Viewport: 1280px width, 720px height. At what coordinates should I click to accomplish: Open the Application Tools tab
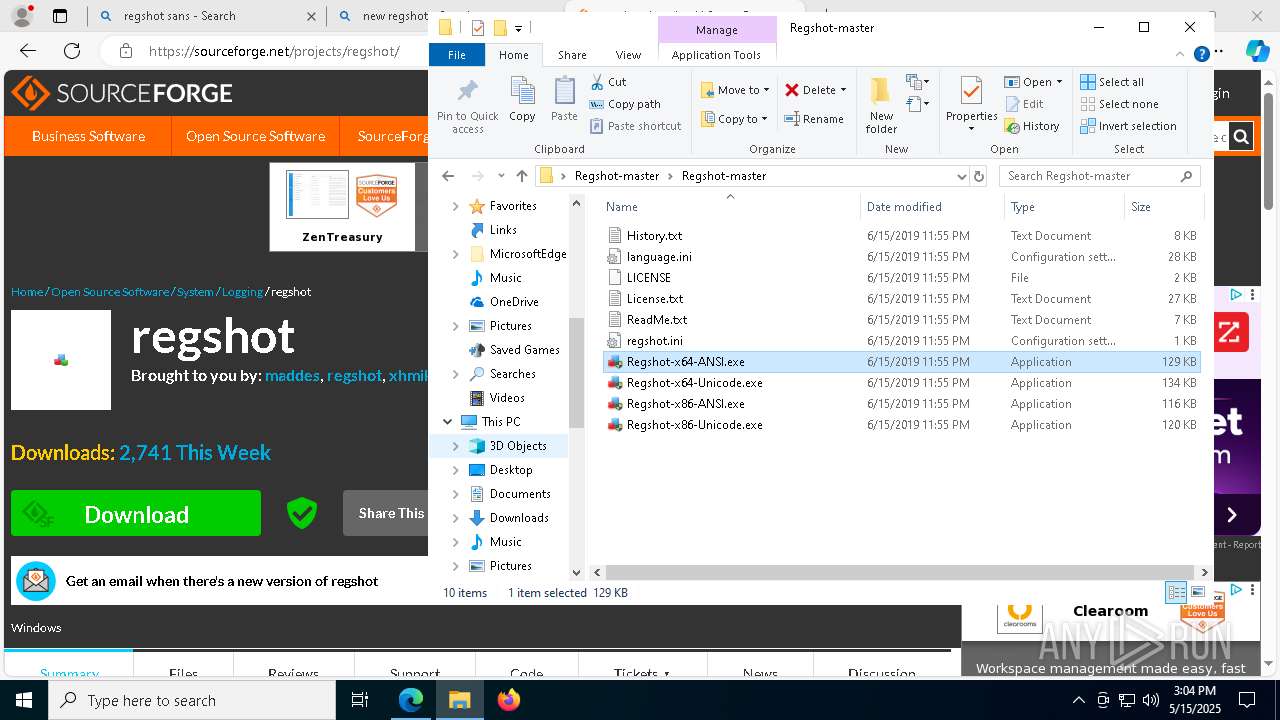pos(716,55)
